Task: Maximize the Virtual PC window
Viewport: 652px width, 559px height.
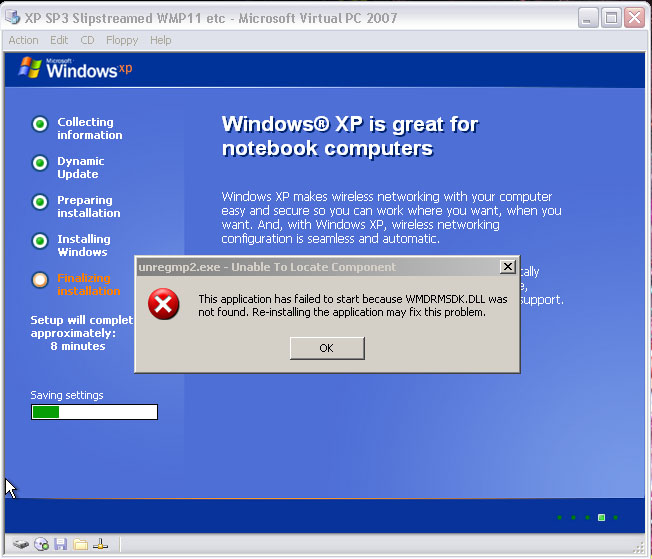Action: pos(611,18)
